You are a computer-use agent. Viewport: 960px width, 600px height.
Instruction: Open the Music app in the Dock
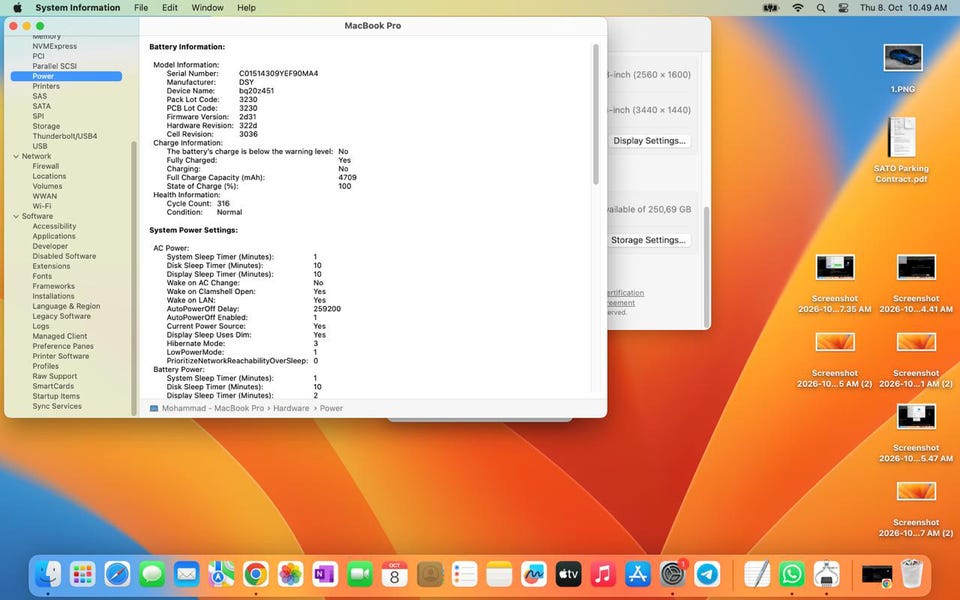point(603,574)
